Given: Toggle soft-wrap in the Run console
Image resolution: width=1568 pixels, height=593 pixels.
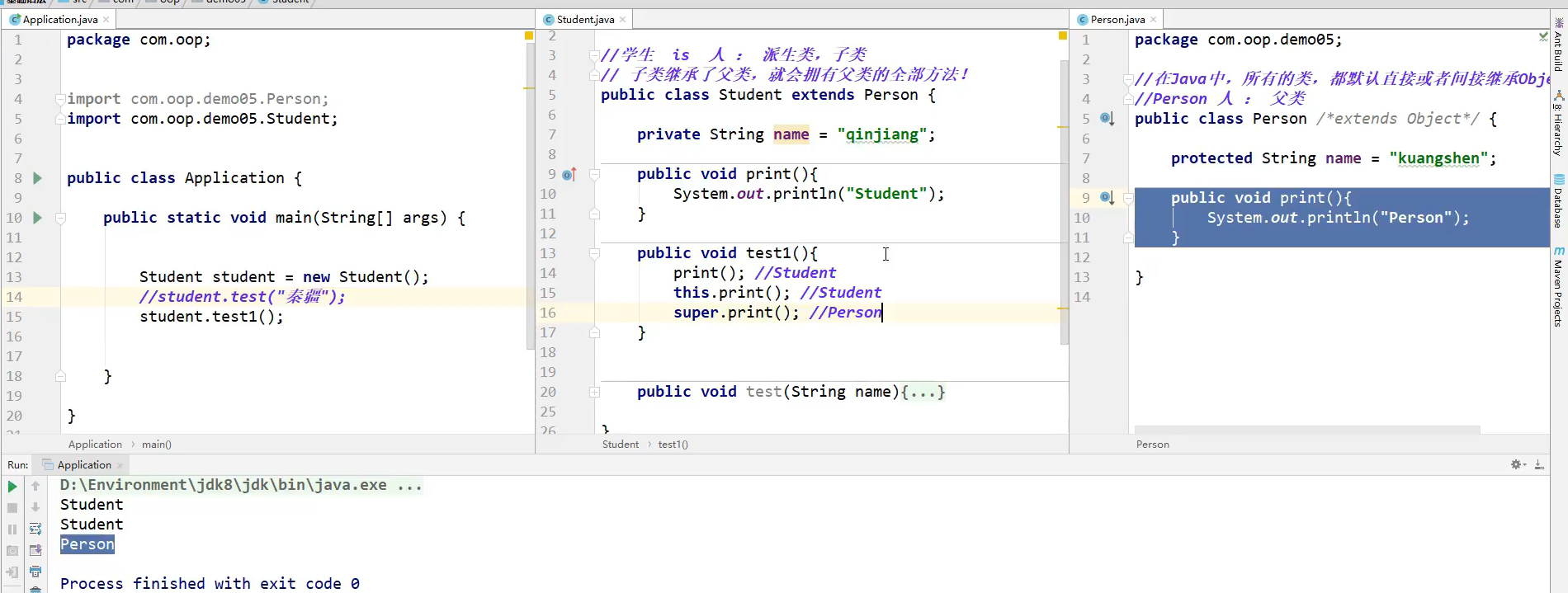Looking at the screenshot, I should [35, 529].
